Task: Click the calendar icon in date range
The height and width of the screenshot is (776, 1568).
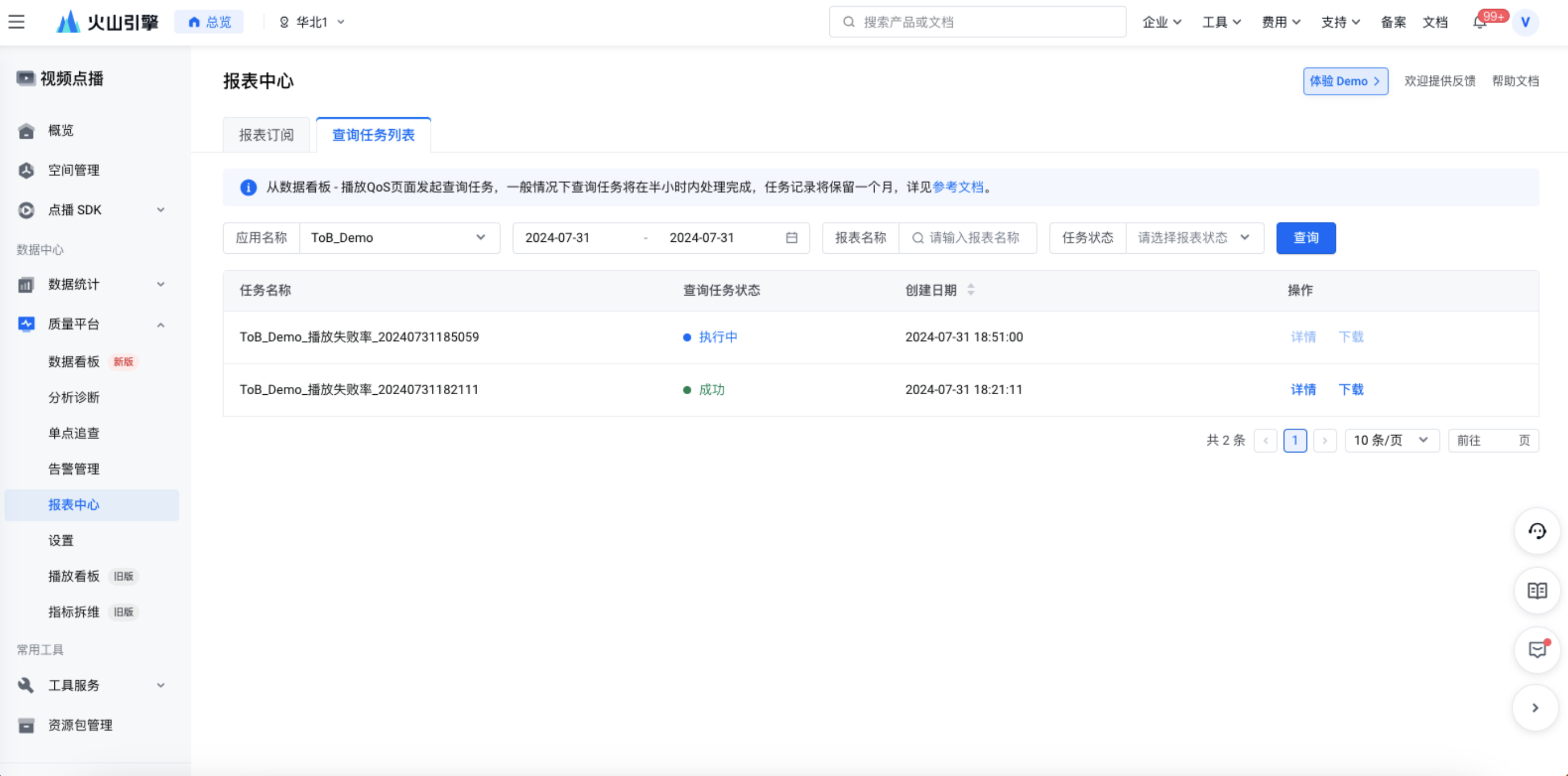Action: (791, 237)
